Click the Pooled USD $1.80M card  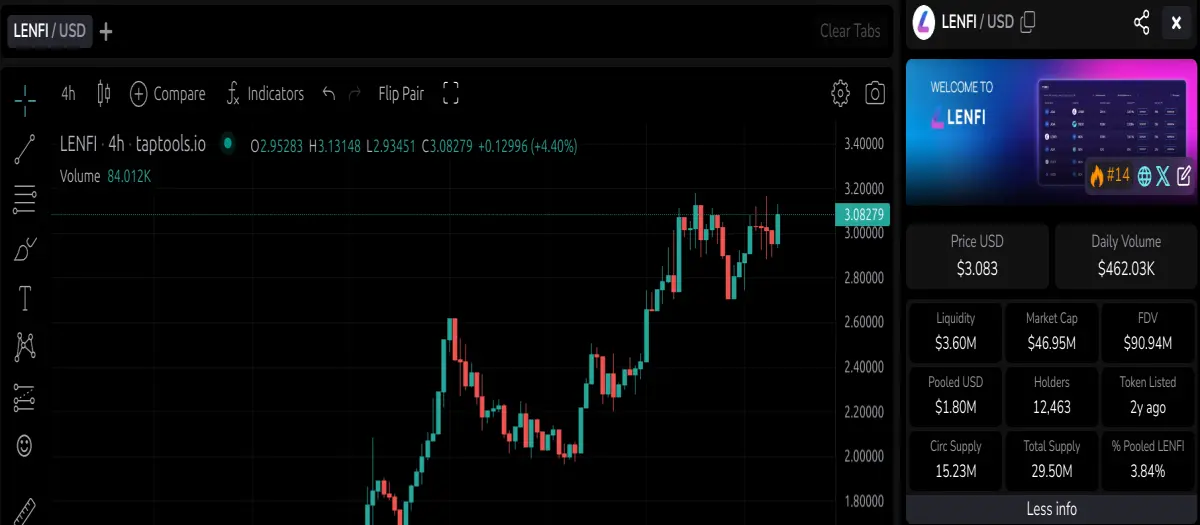pos(955,395)
